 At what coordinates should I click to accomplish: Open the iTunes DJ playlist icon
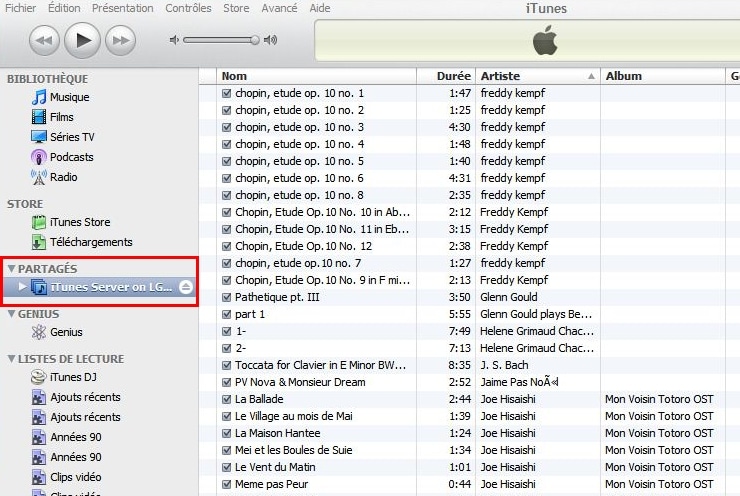click(x=39, y=377)
